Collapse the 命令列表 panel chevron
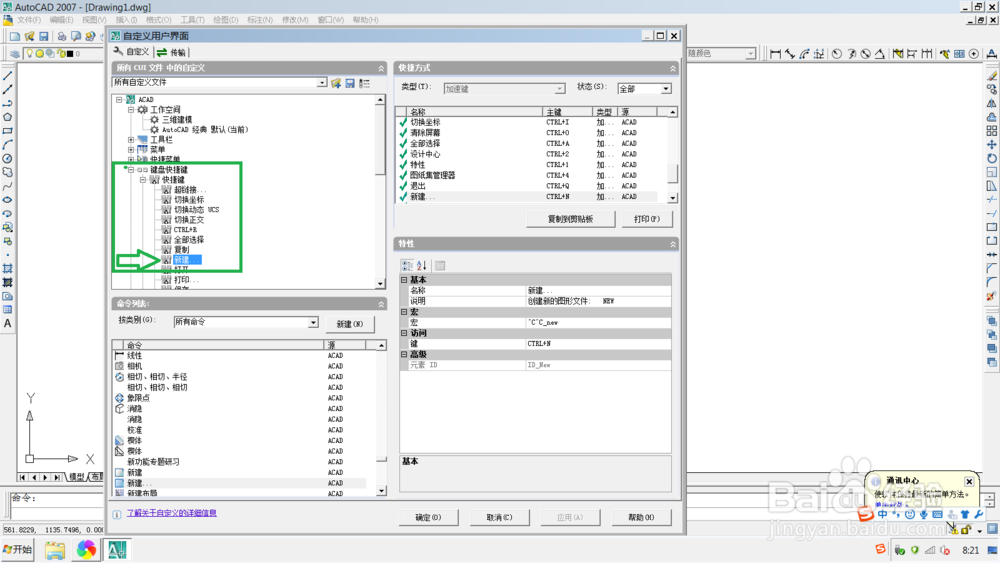The image size is (1000, 563). pos(381,304)
